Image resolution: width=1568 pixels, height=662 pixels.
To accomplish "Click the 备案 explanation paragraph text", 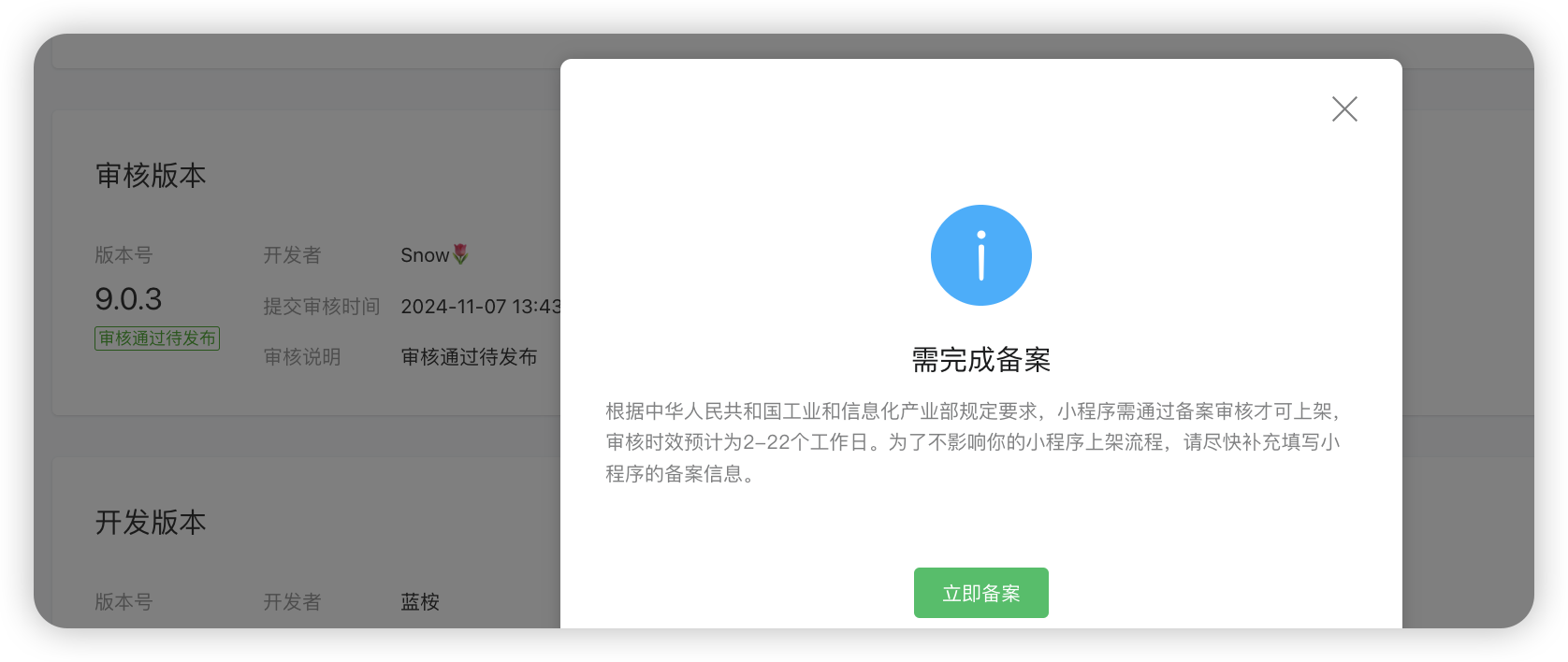I will tap(973, 442).
